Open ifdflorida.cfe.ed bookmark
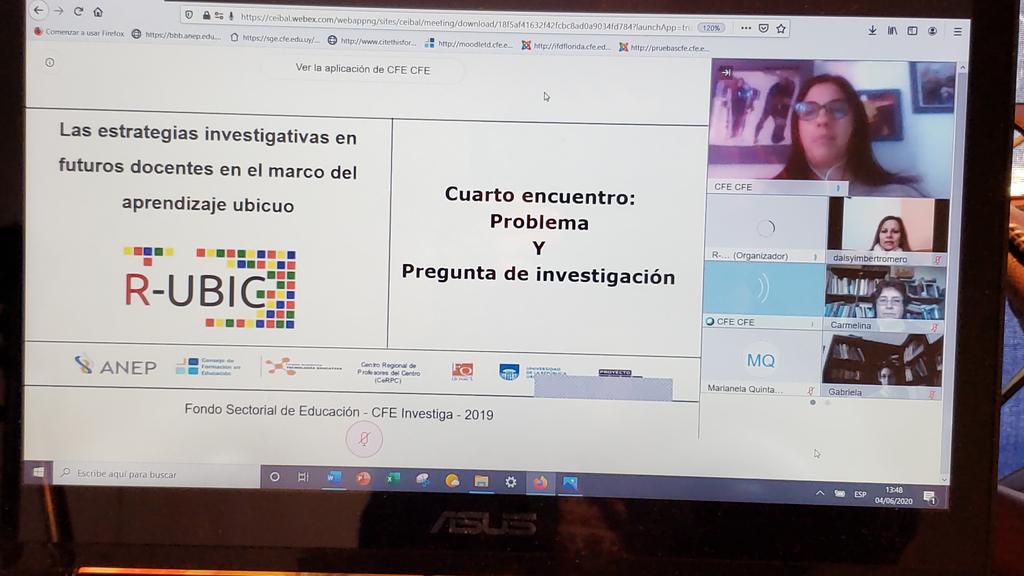The image size is (1024, 576). point(566,46)
